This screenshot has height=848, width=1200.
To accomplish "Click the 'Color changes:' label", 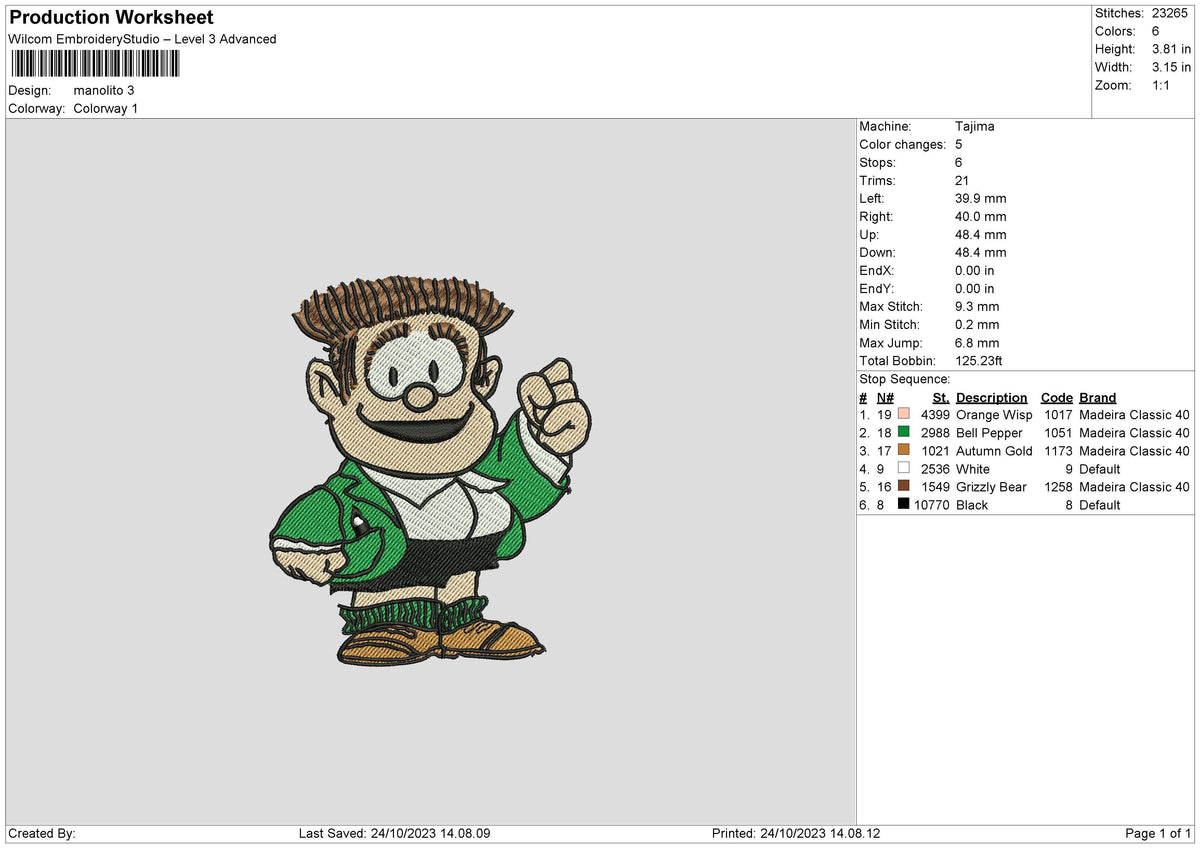I will click(x=902, y=144).
